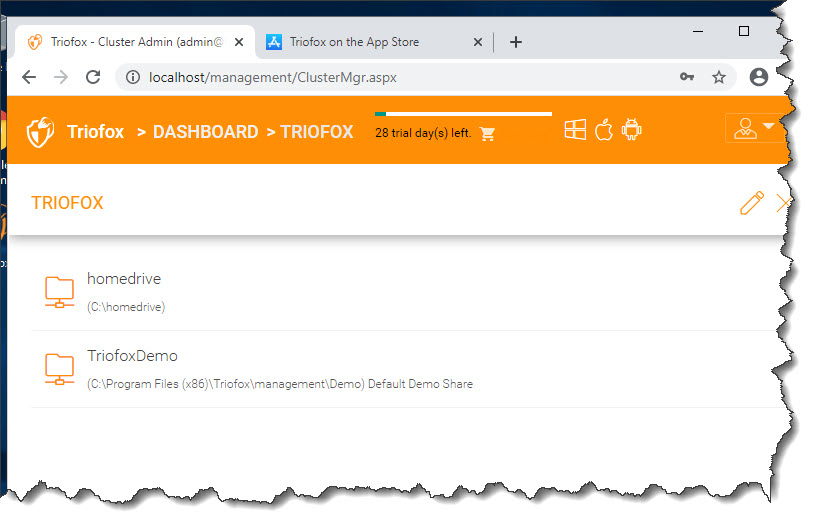Reload the current page
This screenshot has height=526, width=817.
click(x=93, y=77)
